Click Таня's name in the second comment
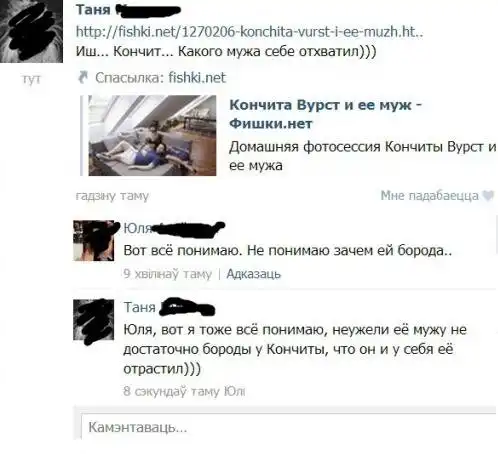The image size is (498, 454). (140, 307)
